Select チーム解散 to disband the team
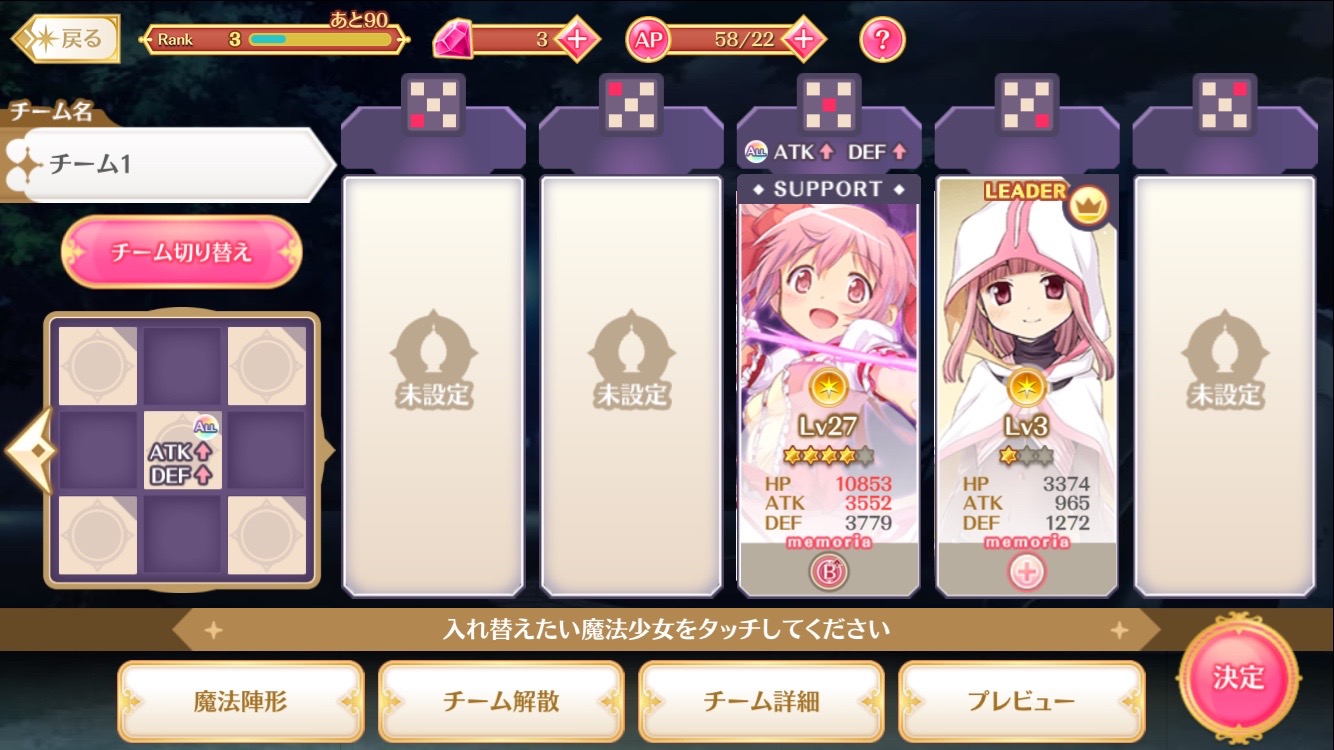This screenshot has width=1334, height=750. [x=501, y=701]
